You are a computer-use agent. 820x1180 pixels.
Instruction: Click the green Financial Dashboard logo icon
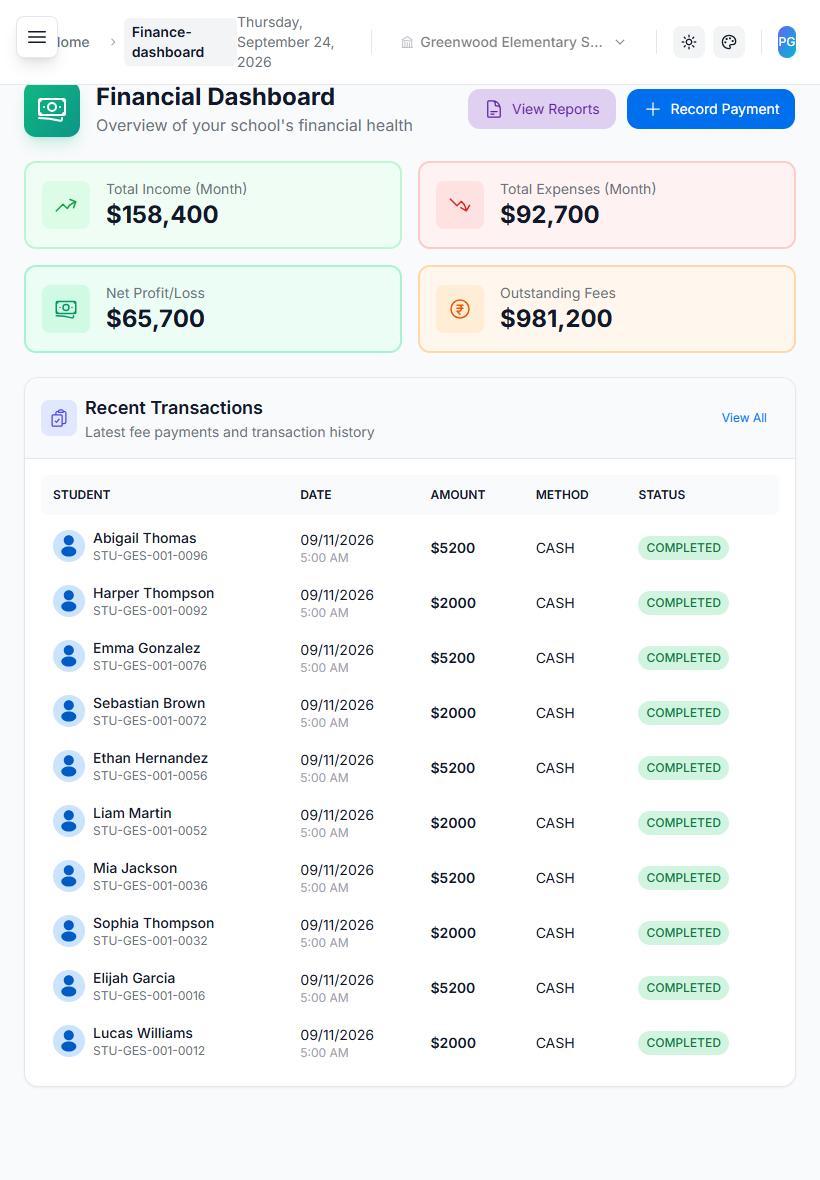52,109
